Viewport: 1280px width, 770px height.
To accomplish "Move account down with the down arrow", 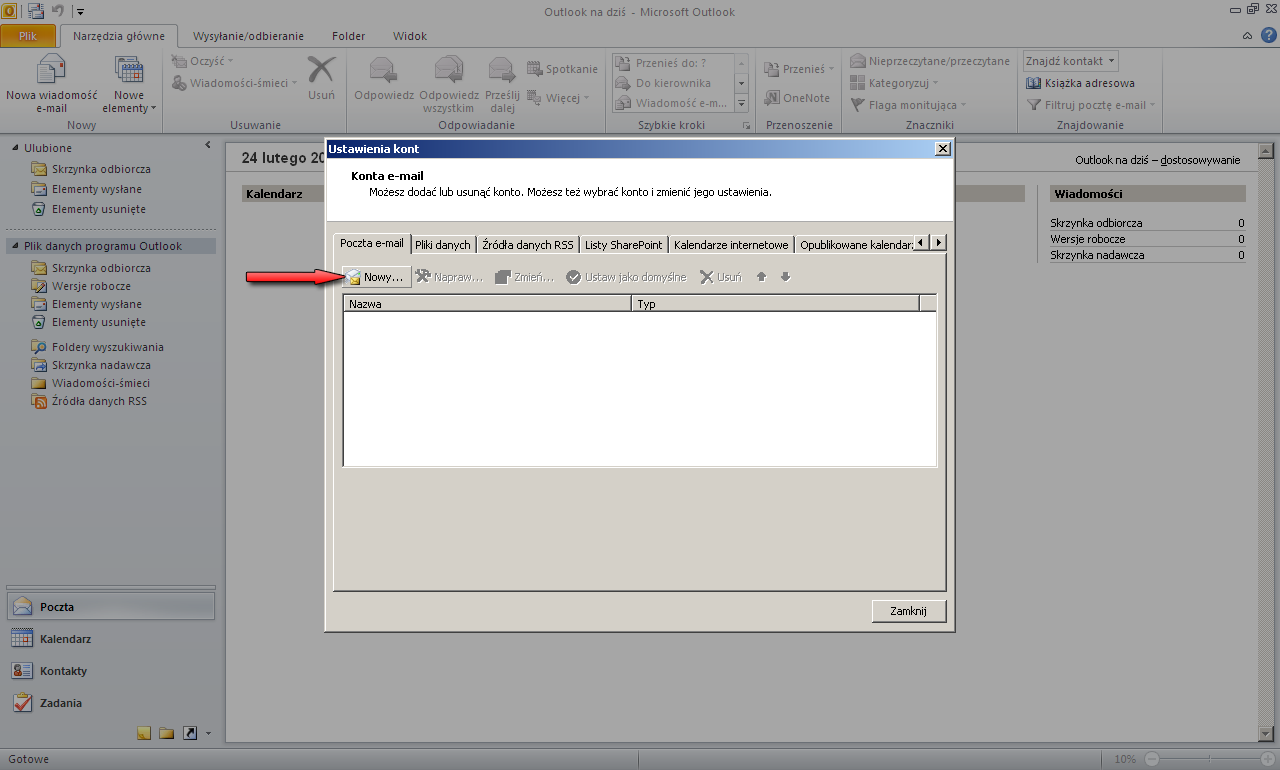I will tap(785, 277).
